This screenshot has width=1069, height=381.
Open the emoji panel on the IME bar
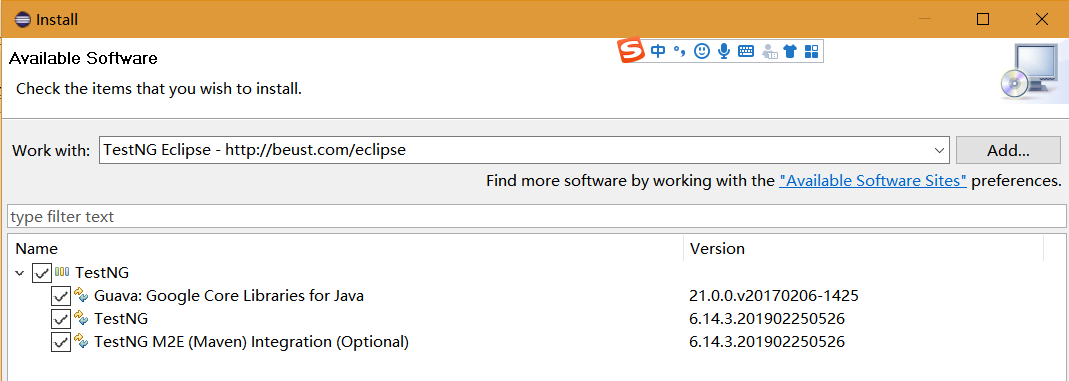(702, 51)
